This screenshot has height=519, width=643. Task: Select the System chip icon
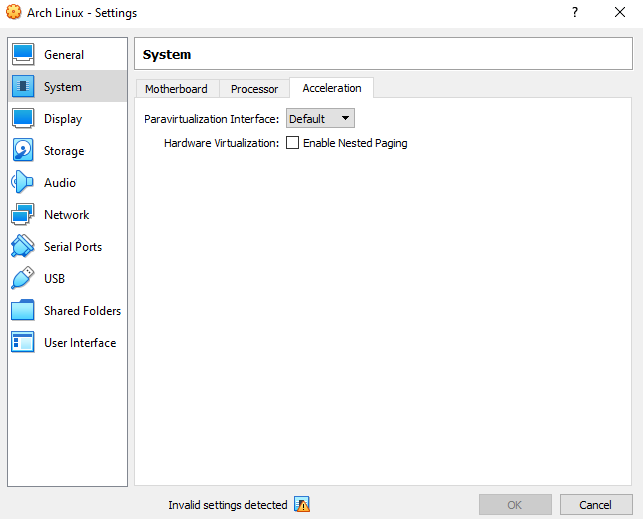[23, 86]
